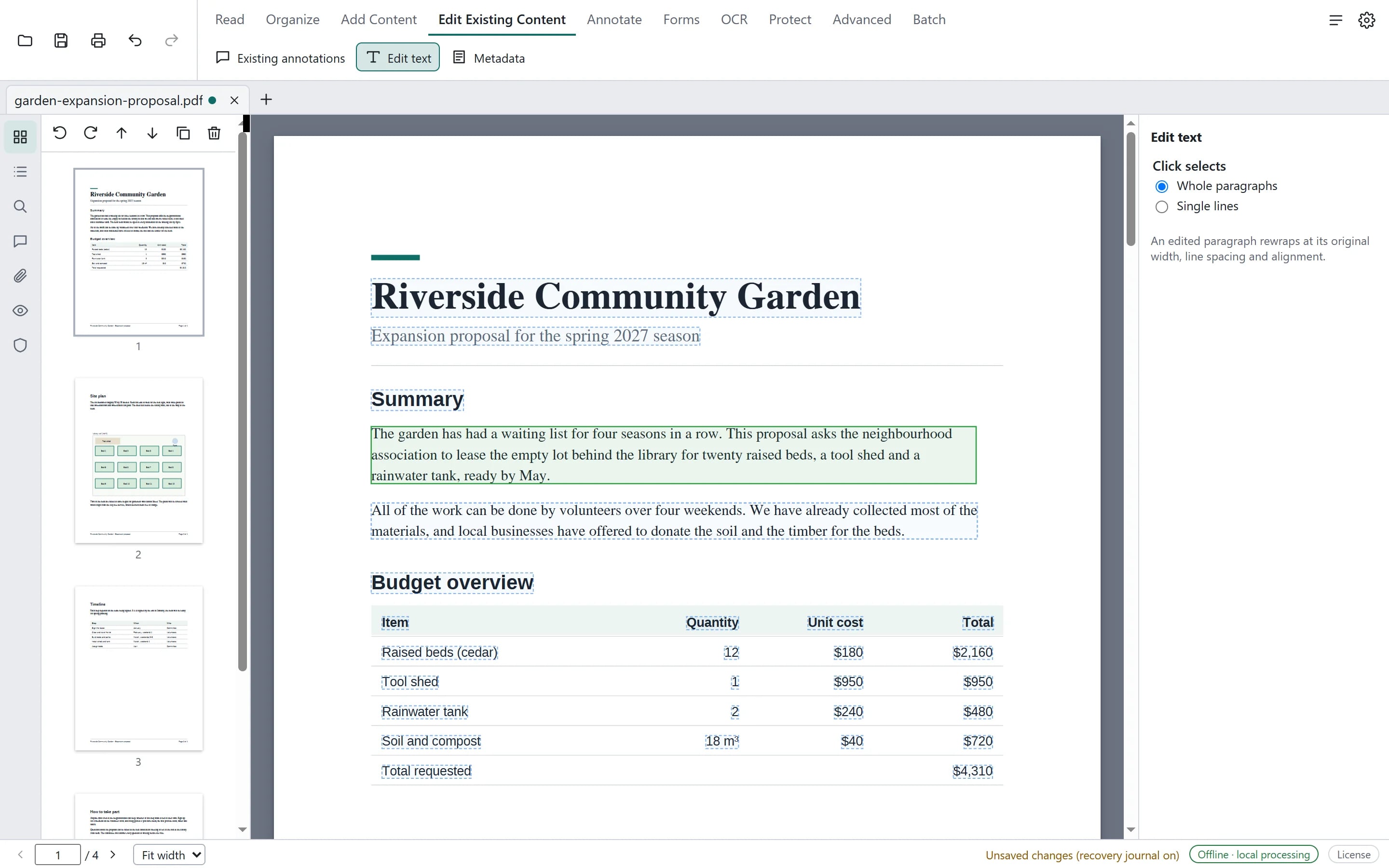The width and height of the screenshot is (1389, 868).
Task: Duplicate the selected page
Action: point(183,133)
